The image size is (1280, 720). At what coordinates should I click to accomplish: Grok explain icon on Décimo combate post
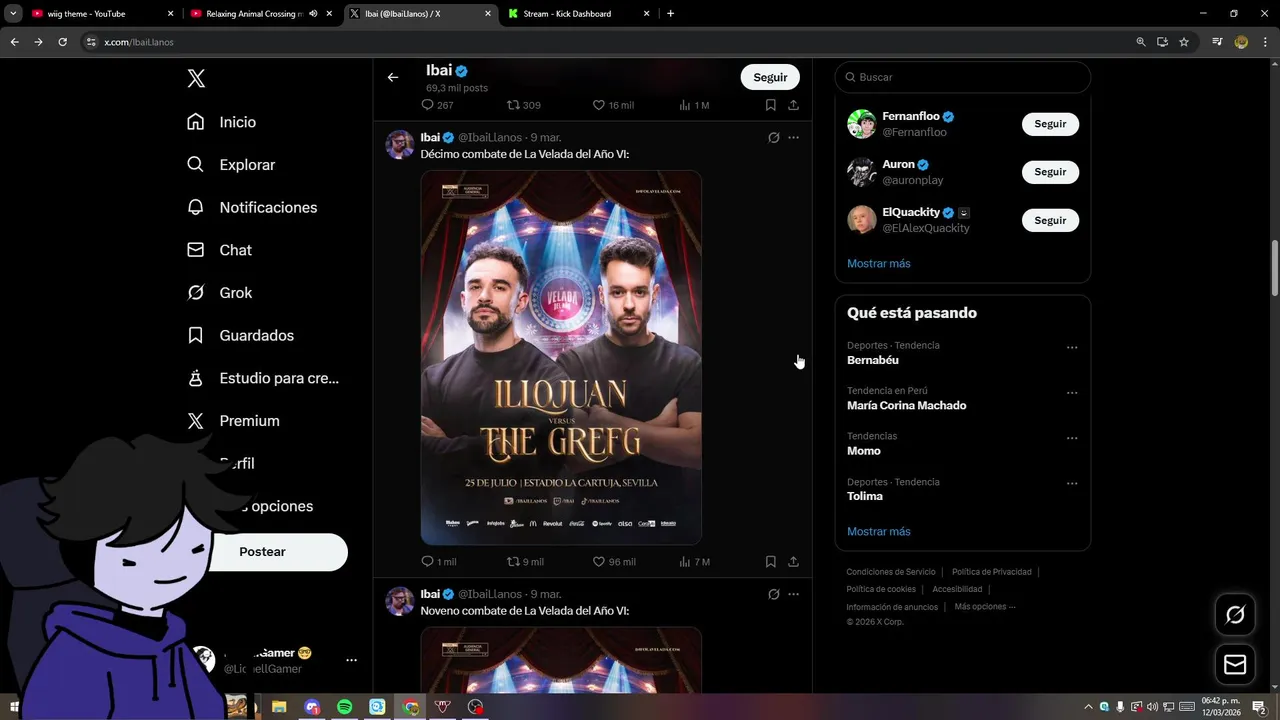coord(773,137)
